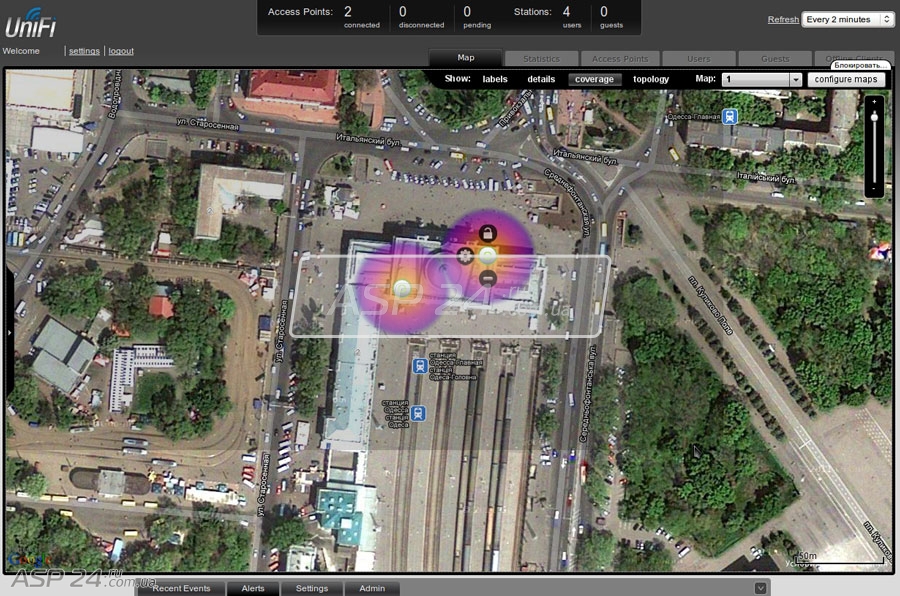This screenshot has width=900, height=596.
Task: Click the map zoom slider handle
Action: (875, 118)
